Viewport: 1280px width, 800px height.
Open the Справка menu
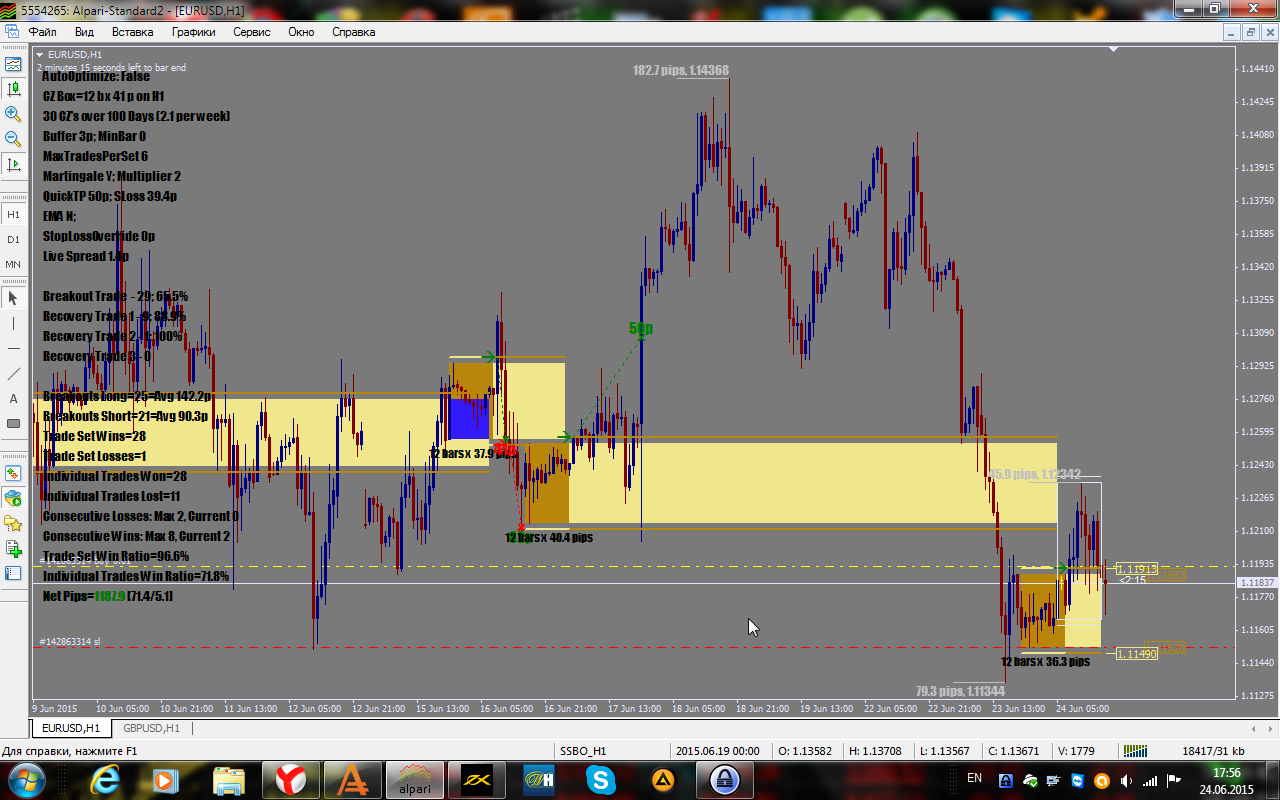353,32
